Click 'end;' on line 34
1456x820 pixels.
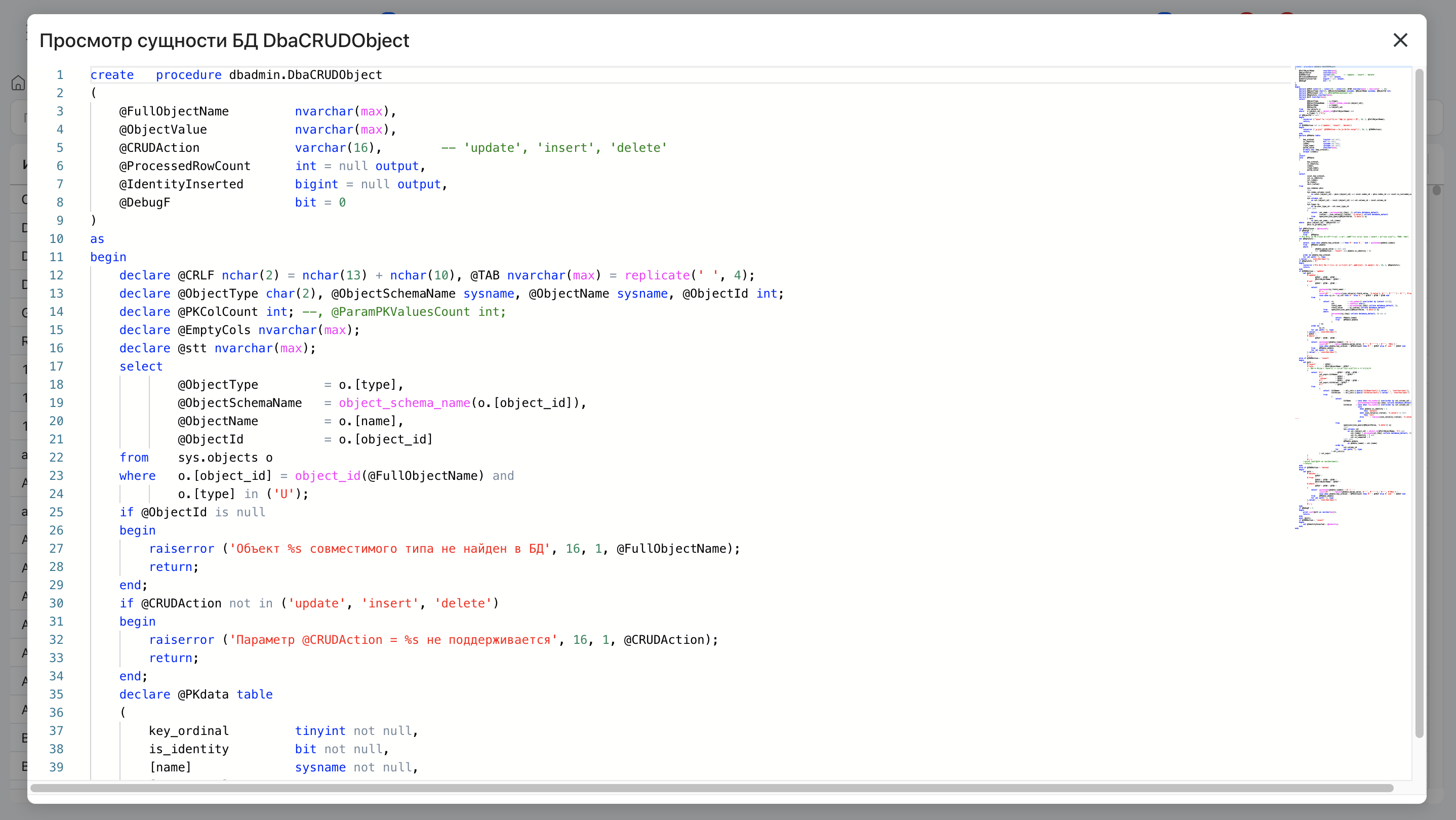click(x=133, y=676)
